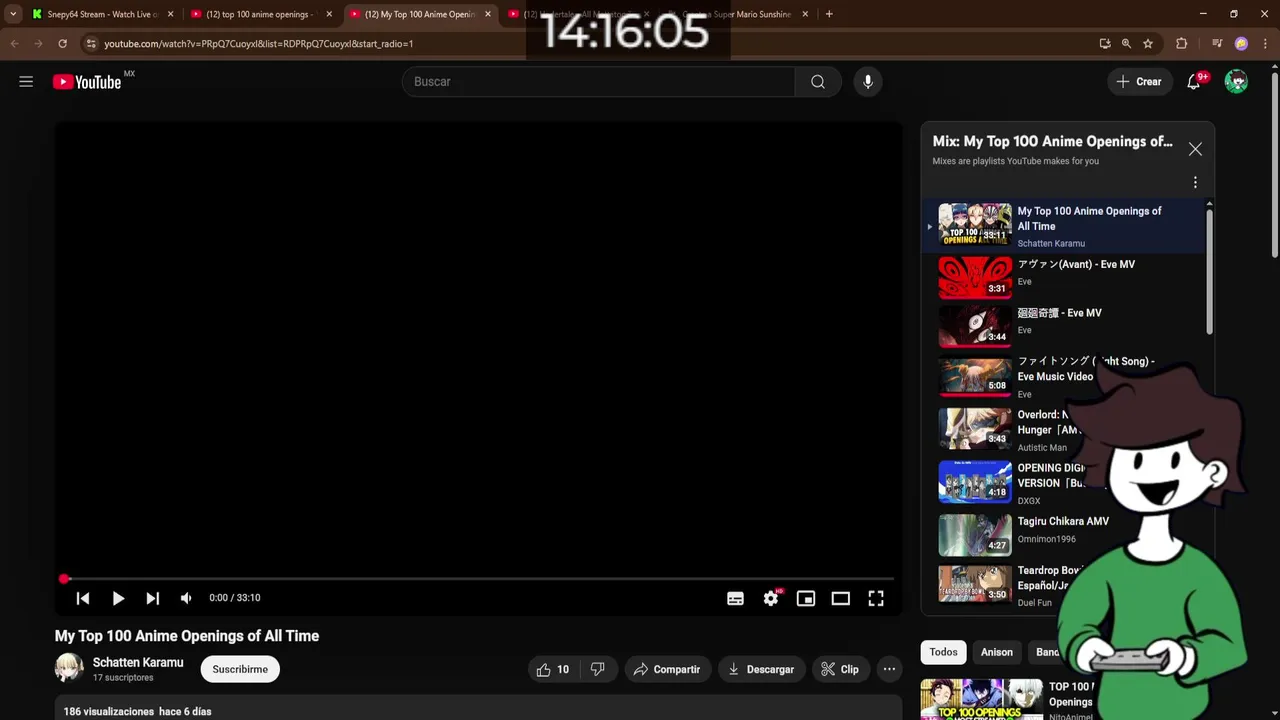Create a Clip of the video
The width and height of the screenshot is (1280, 720).
pyautogui.click(x=839, y=669)
